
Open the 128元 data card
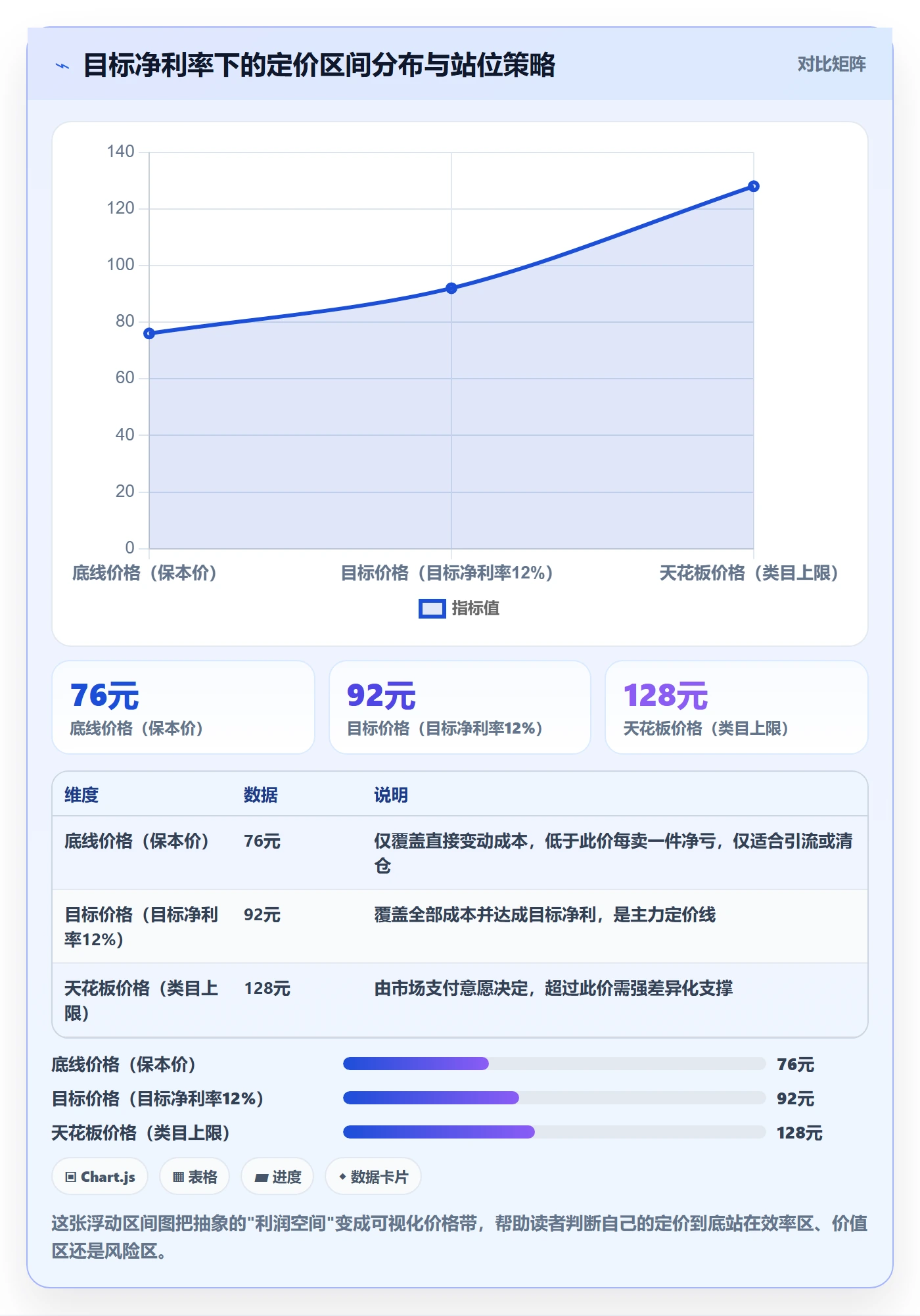737,707
